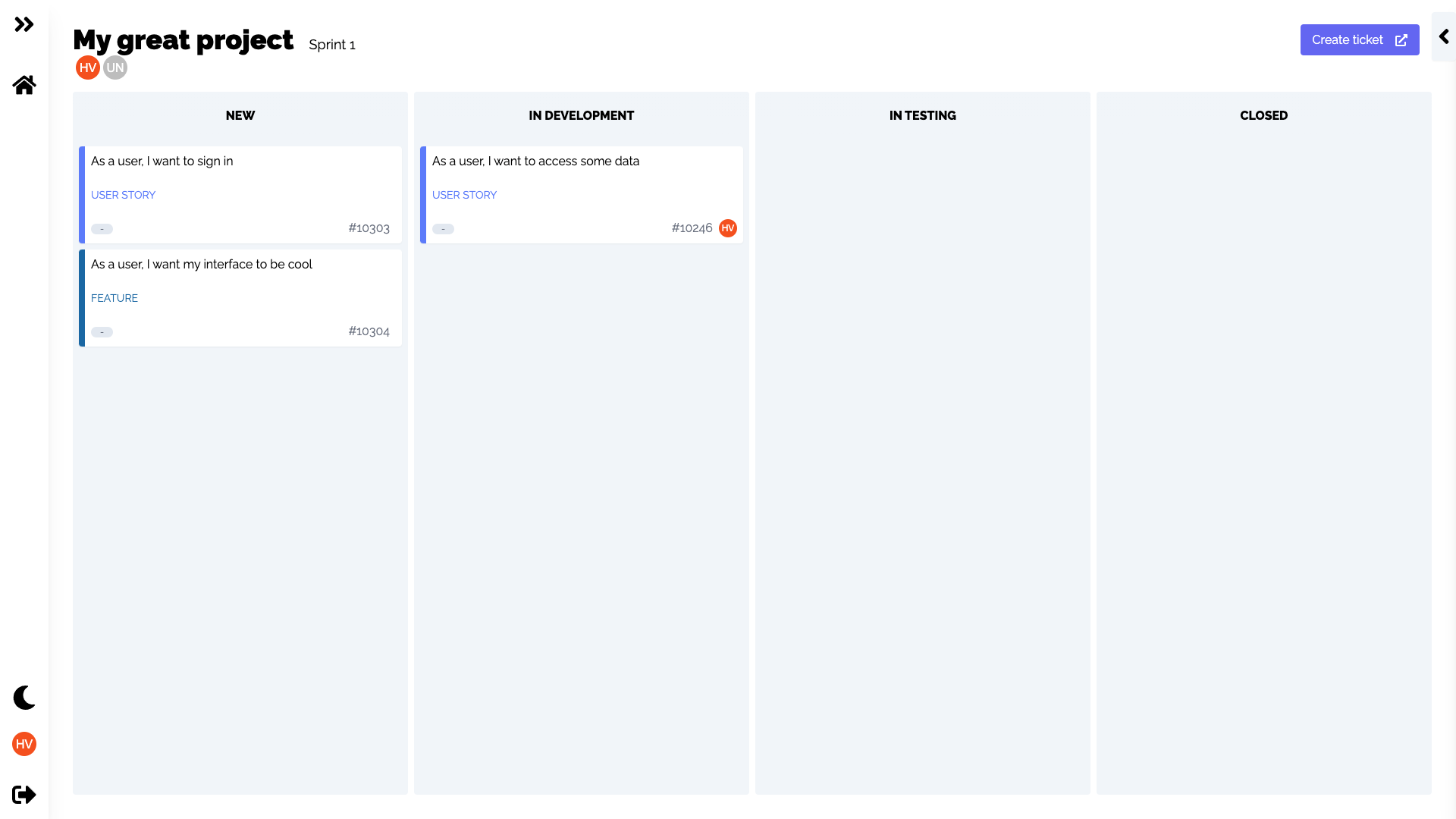The width and height of the screenshot is (1456, 819).
Task: Open right panel with chevron-left arrow
Action: click(x=1444, y=36)
